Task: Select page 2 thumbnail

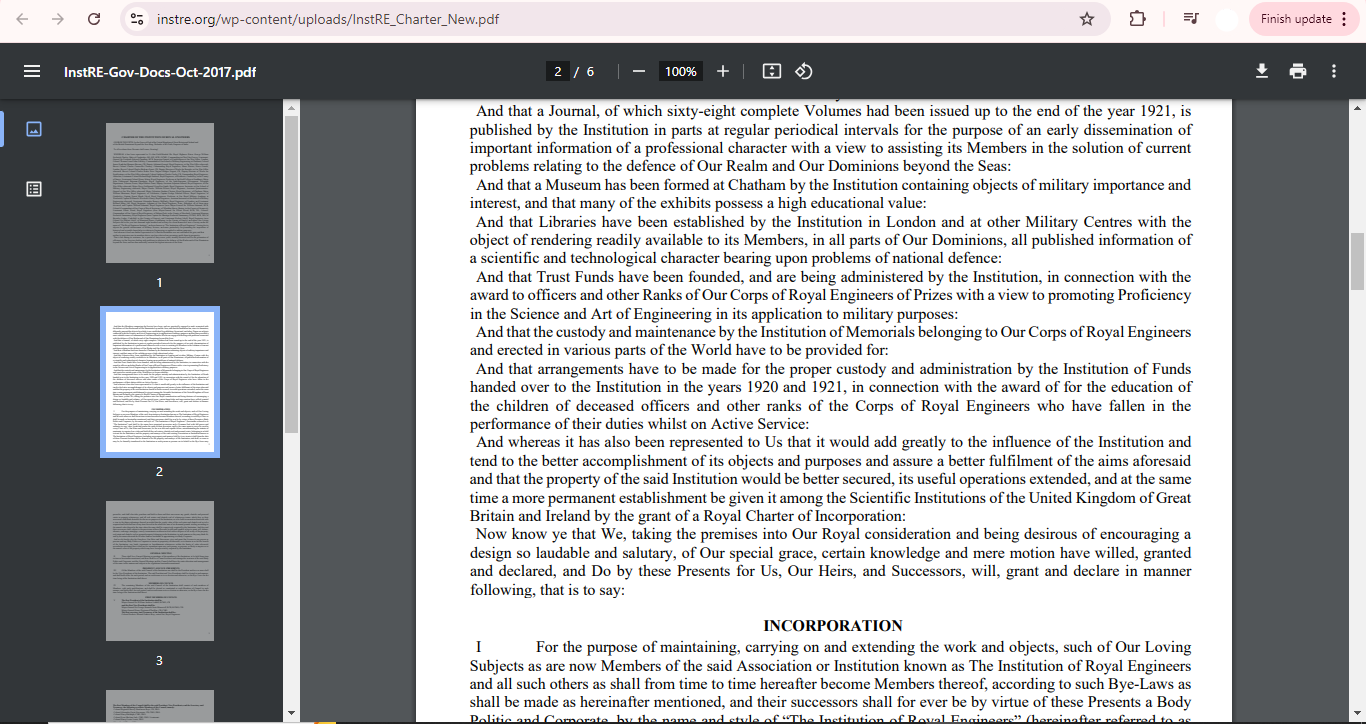Action: tap(160, 382)
